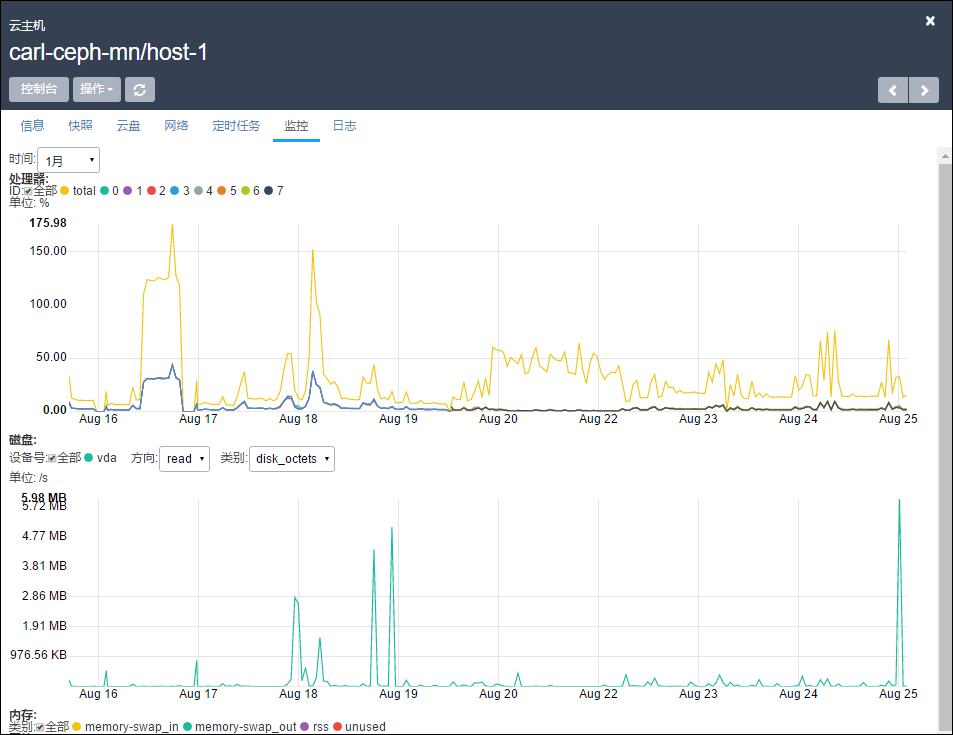This screenshot has height=735, width=953.
Task: Switch to the 云盘 tab
Action: pyautogui.click(x=128, y=126)
